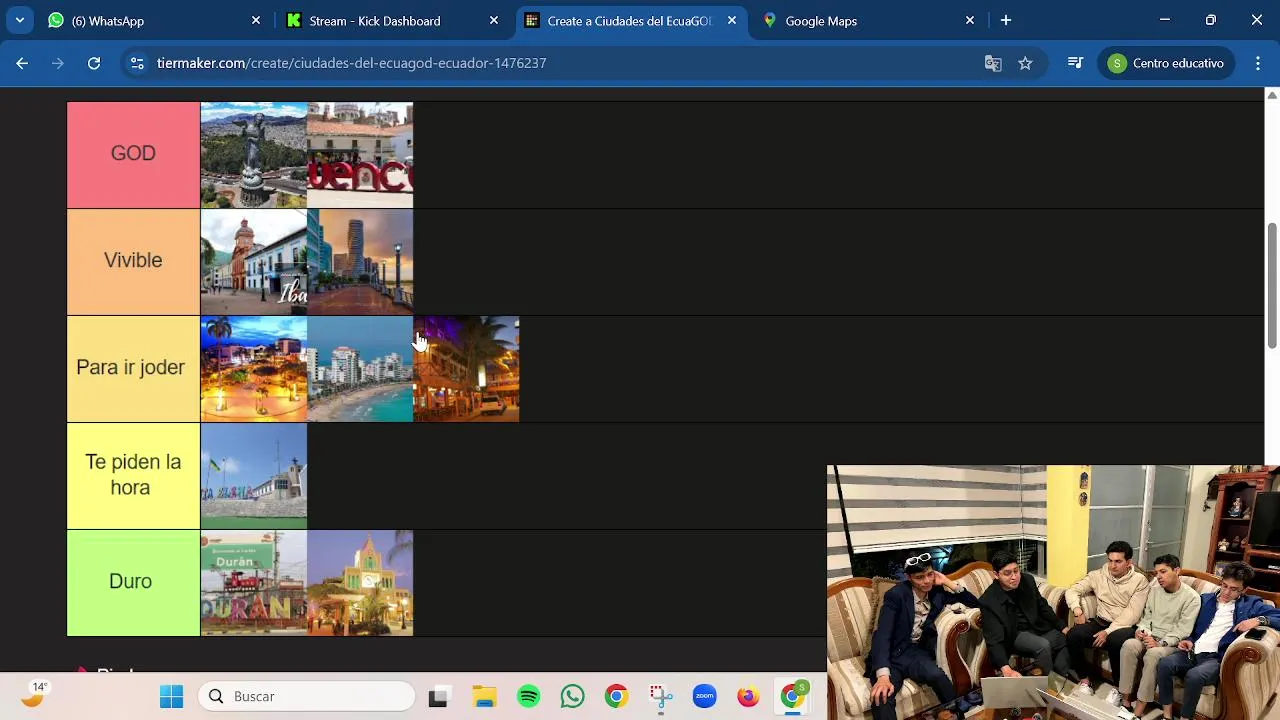
Task: Open the weather widget showing 14°
Action: coord(35,694)
